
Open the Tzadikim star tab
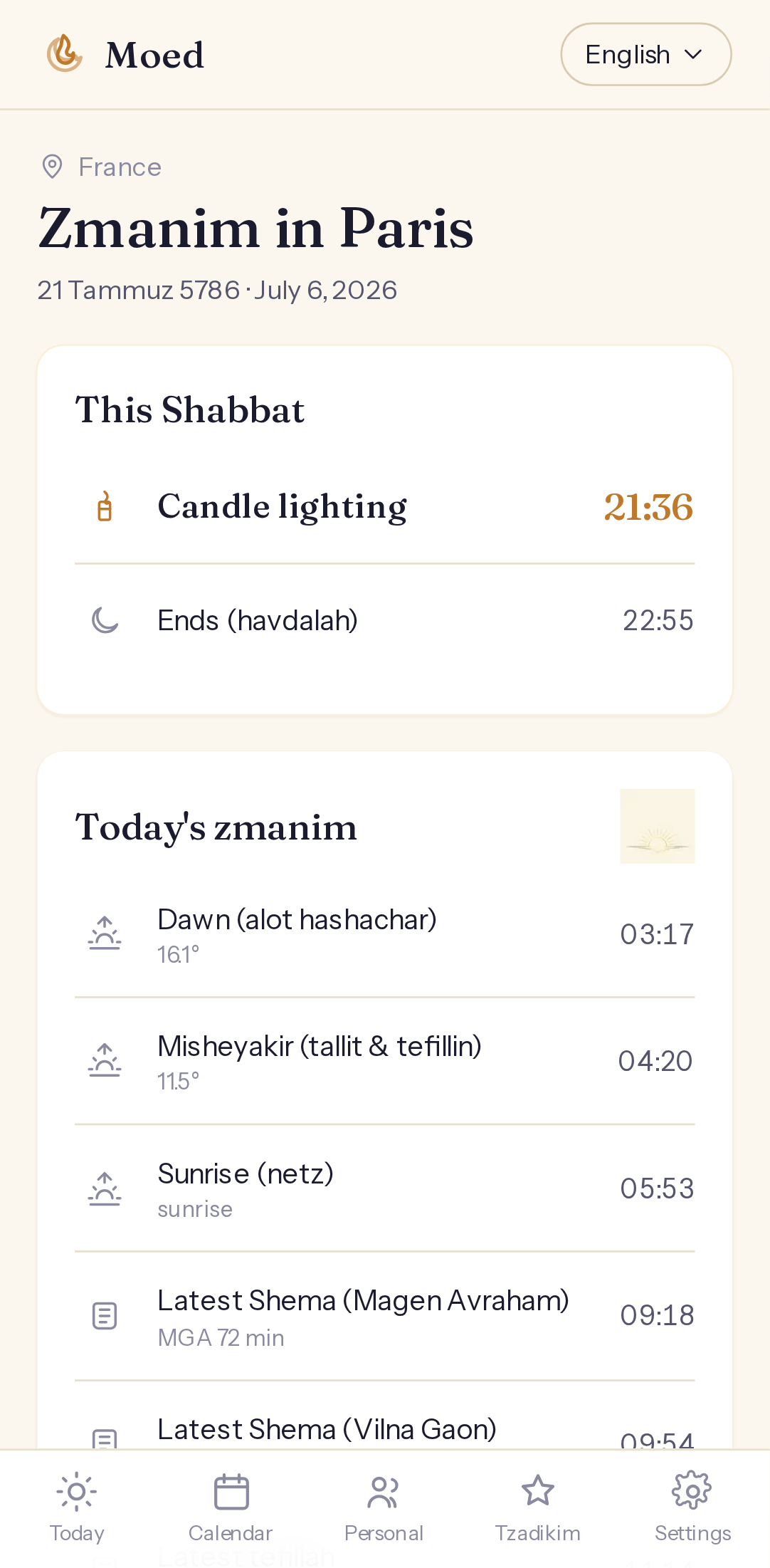538,1507
